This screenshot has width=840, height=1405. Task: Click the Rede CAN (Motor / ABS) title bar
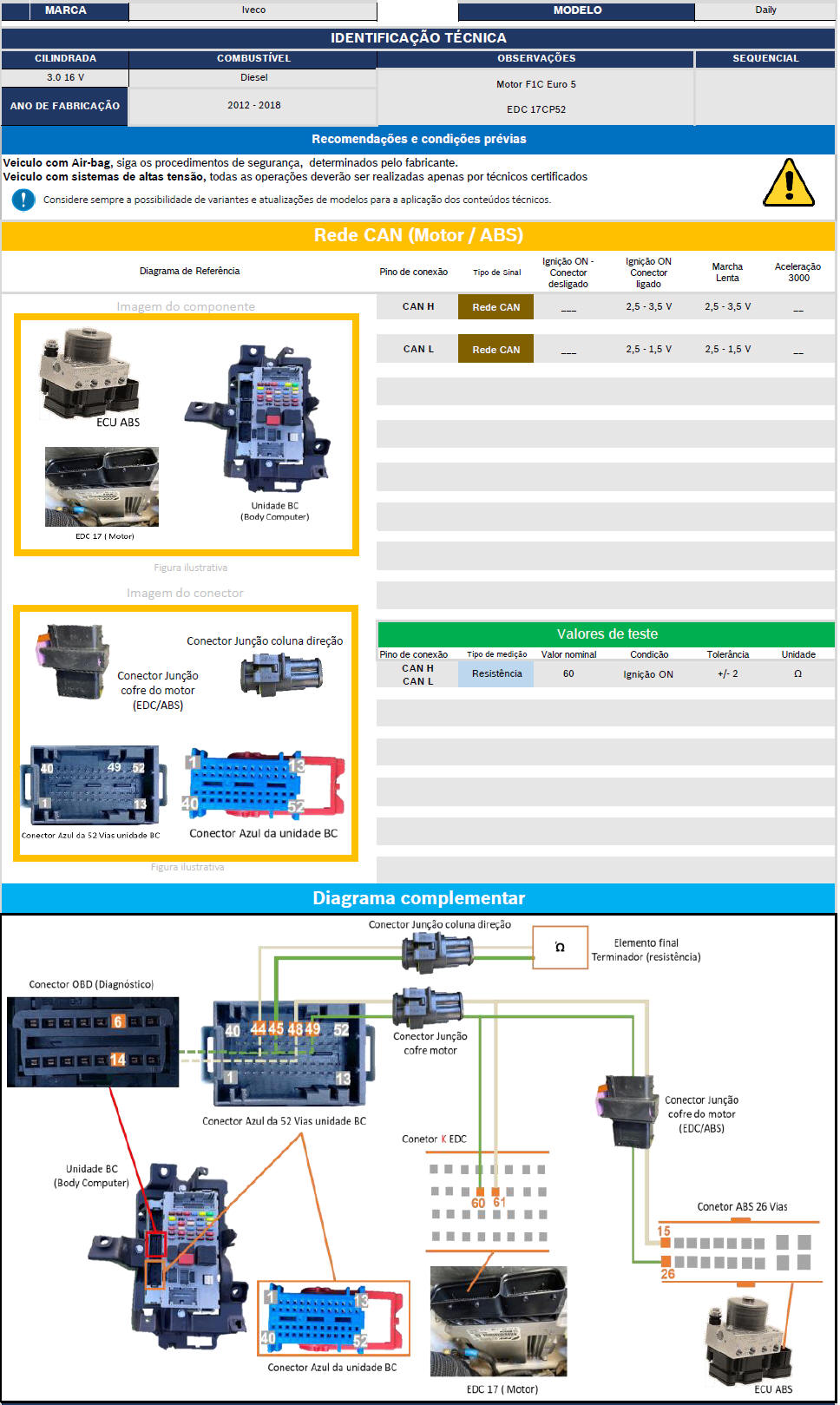418,235
